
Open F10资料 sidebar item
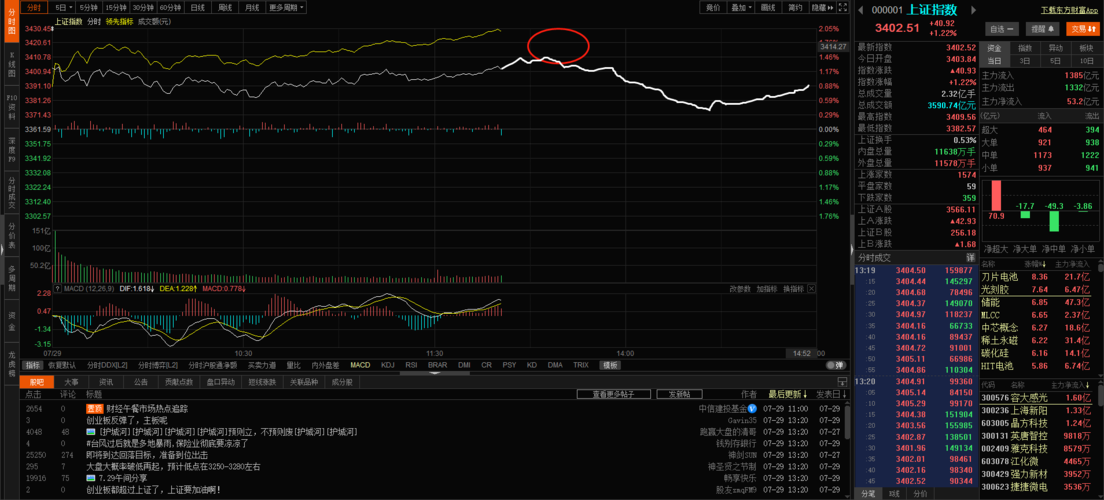pyautogui.click(x=11, y=106)
